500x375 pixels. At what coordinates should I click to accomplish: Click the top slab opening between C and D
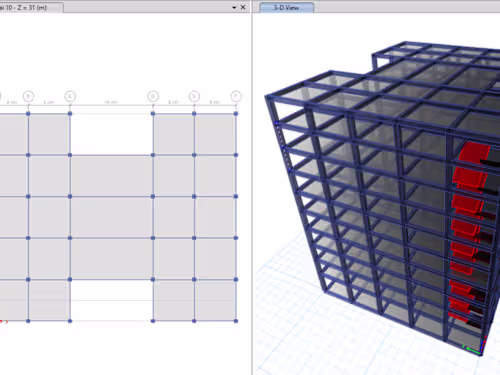(x=112, y=134)
